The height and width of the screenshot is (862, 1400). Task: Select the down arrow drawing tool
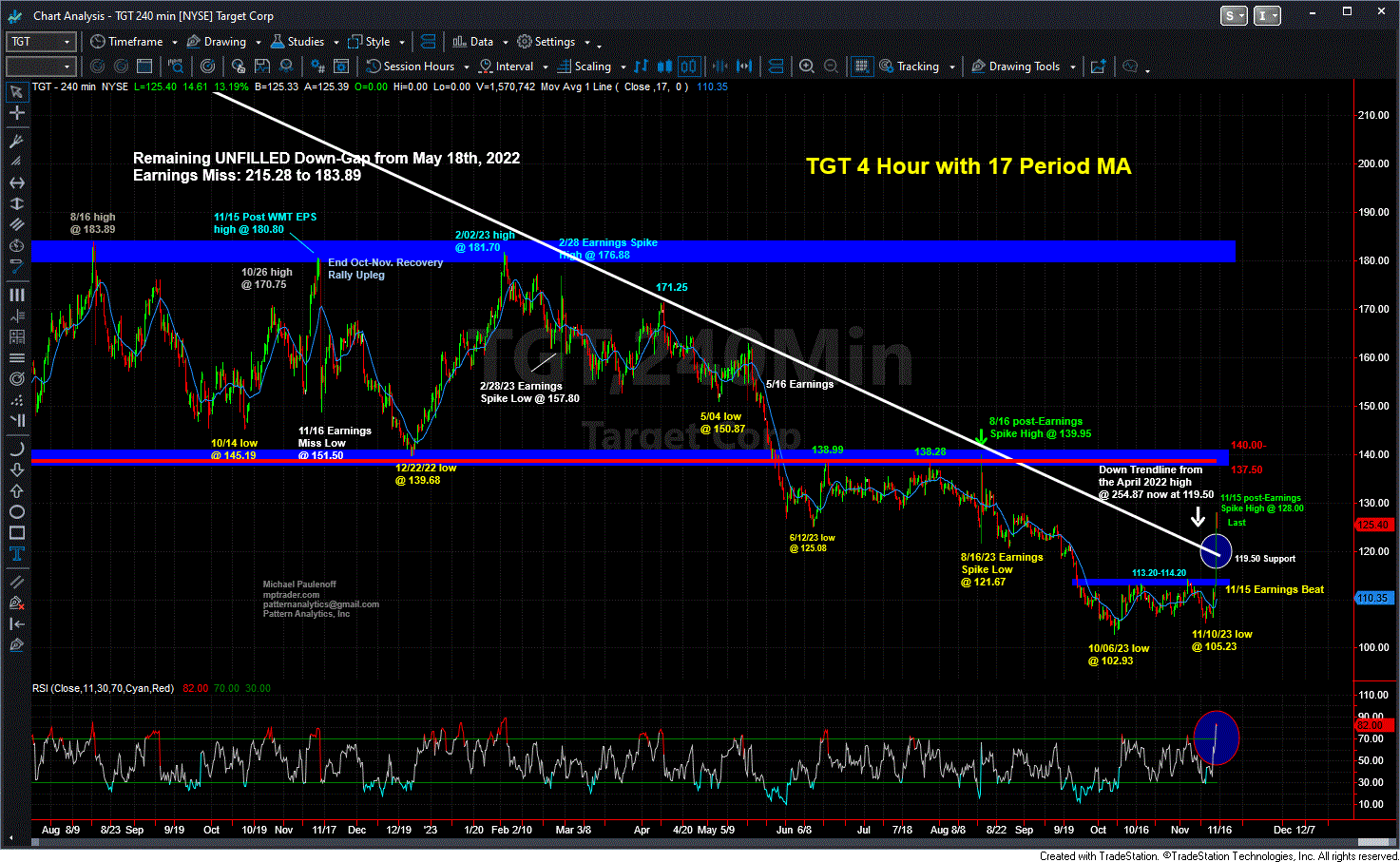[x=16, y=469]
